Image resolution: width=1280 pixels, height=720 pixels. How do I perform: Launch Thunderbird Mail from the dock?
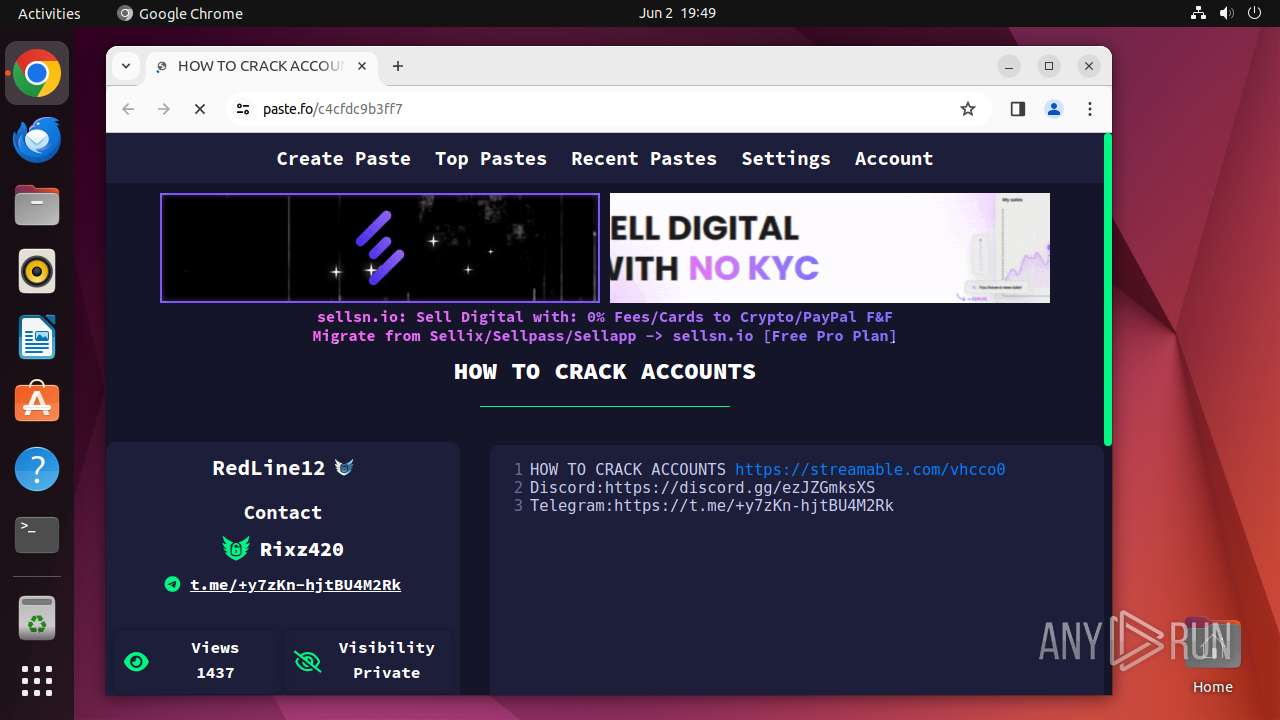[37, 139]
